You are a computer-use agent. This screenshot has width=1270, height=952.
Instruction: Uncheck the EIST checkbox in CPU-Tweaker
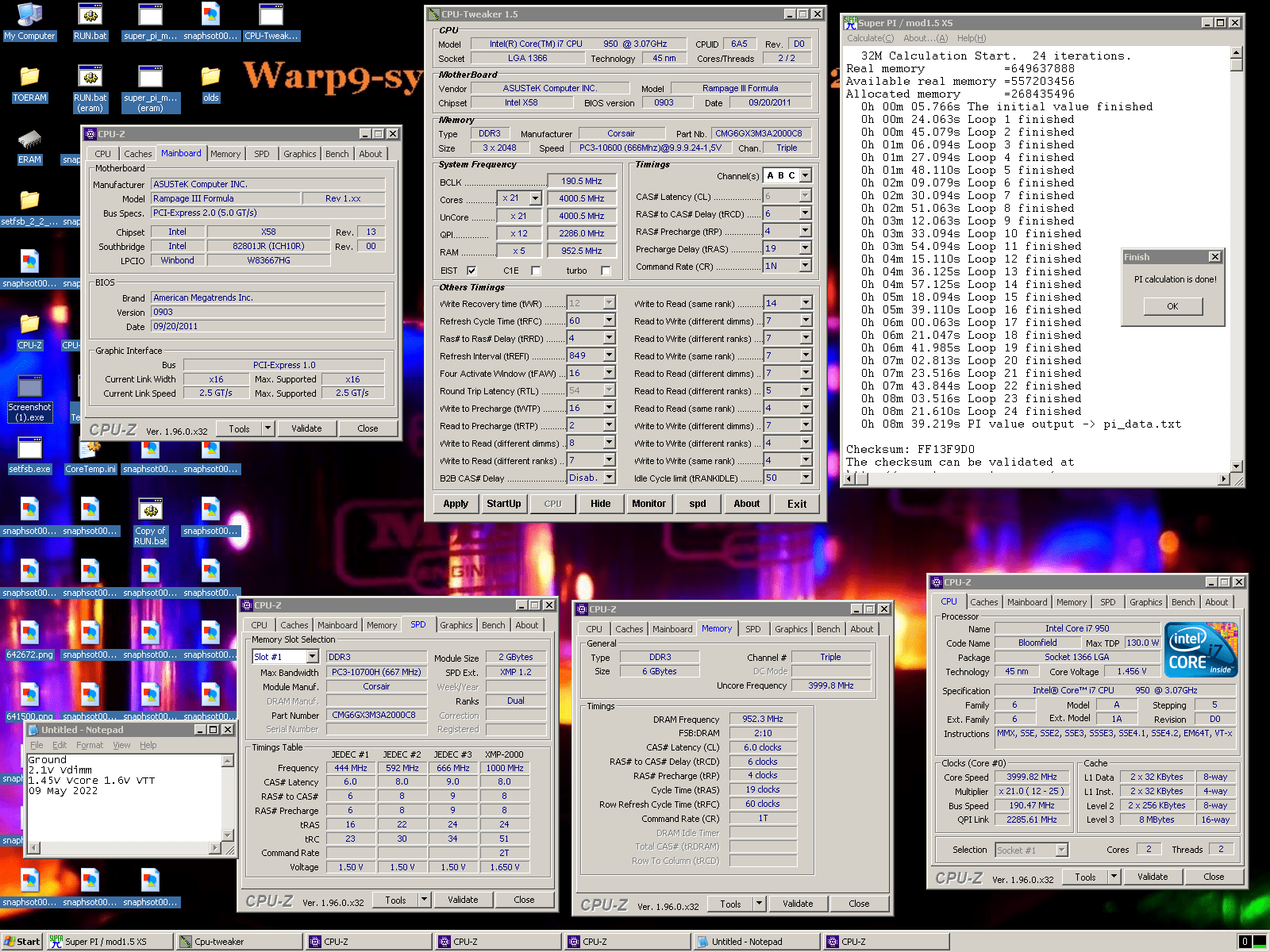click(471, 271)
